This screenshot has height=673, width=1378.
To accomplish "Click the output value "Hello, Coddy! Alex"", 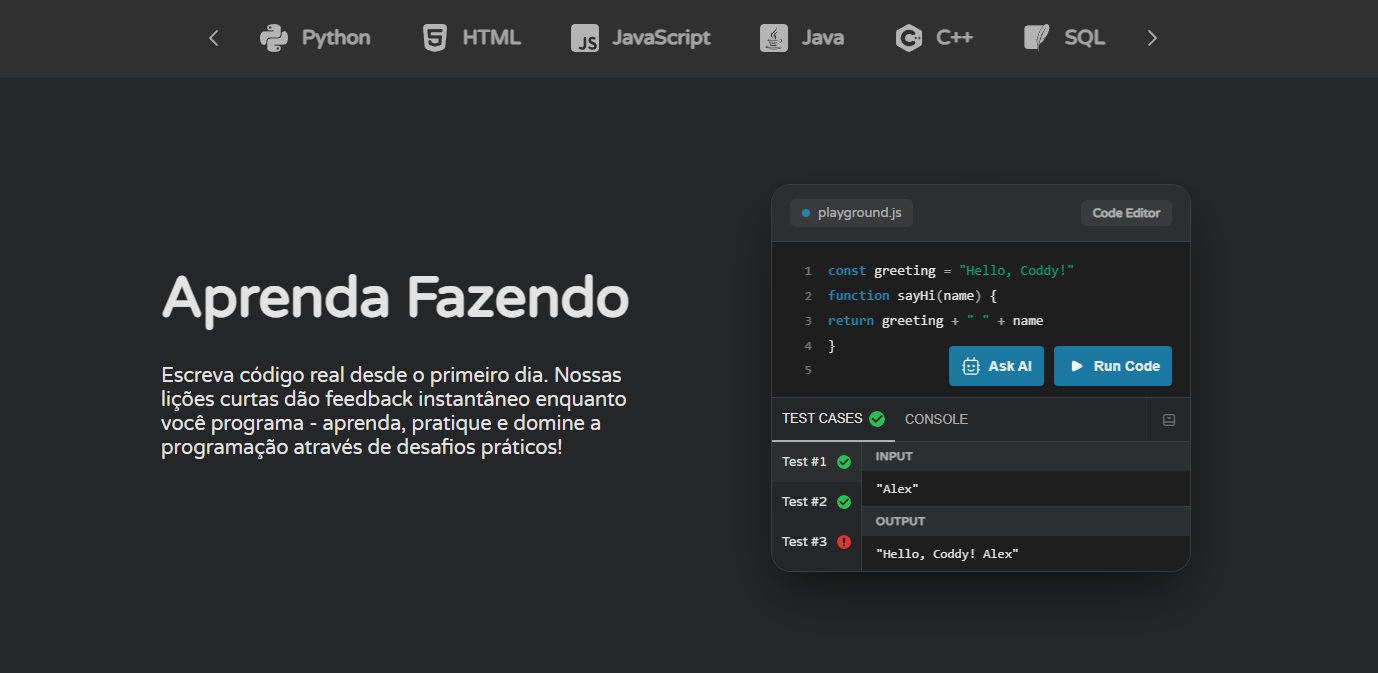I will pos(947,554).
